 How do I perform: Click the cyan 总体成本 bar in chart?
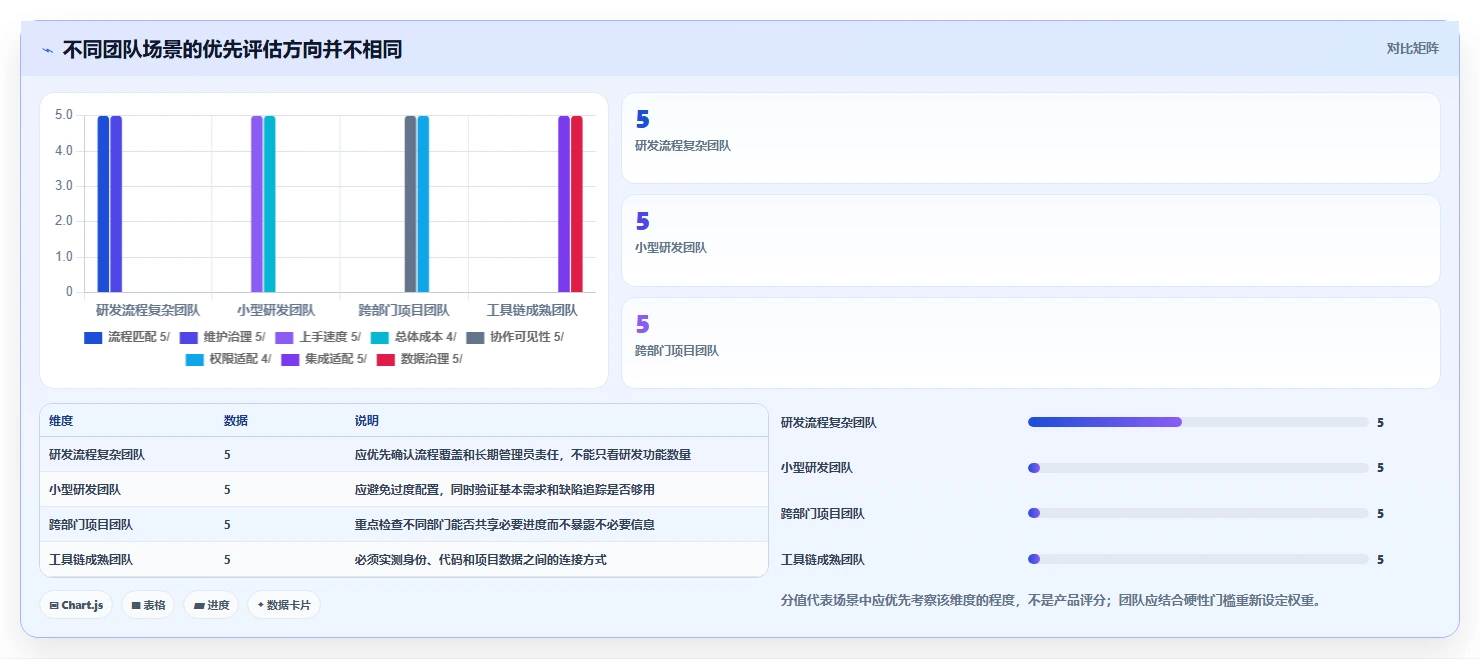point(270,204)
